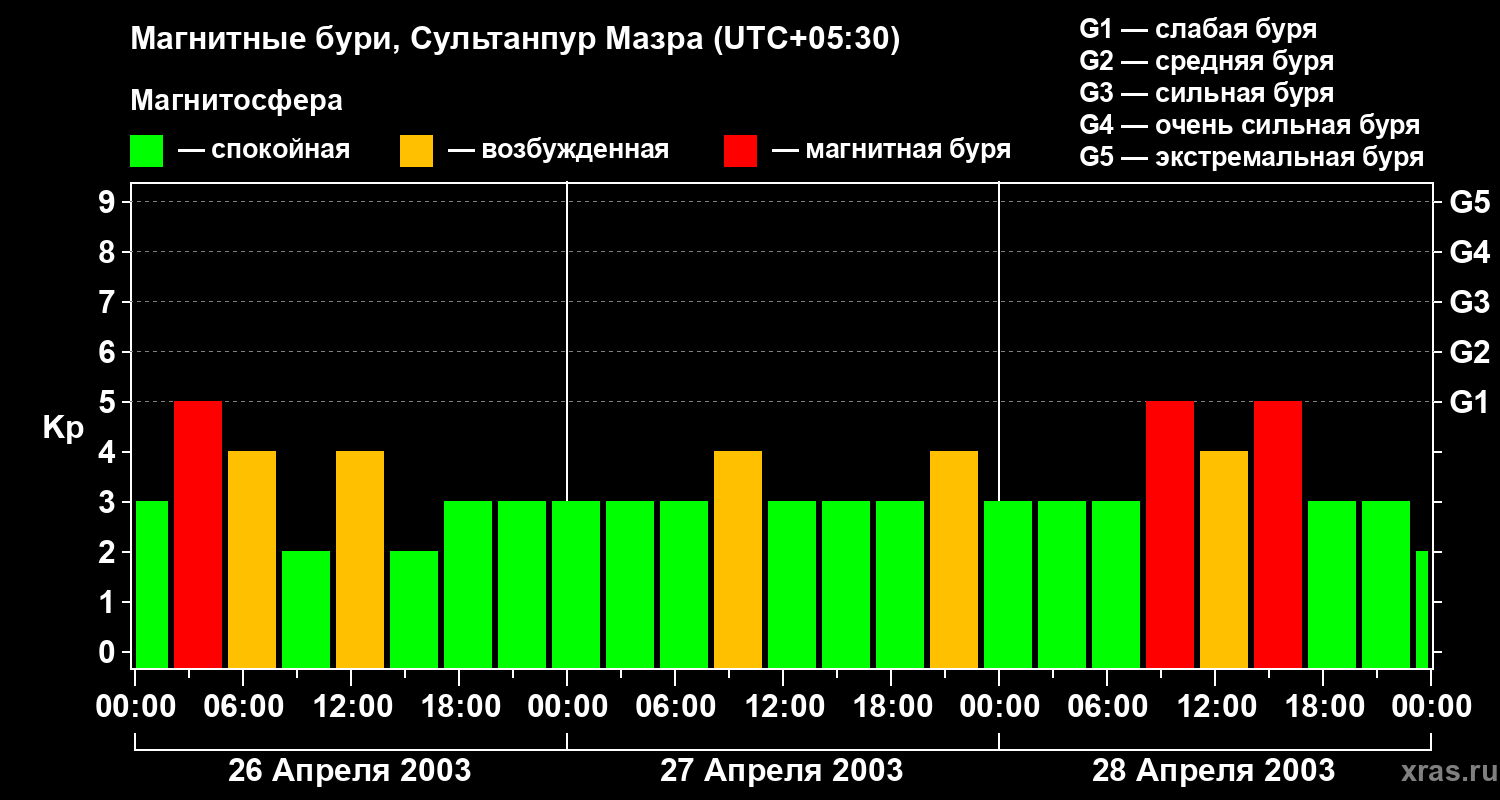Viewport: 1500px width, 800px height.
Task: Click the 06:00 time label under 26 April
Action: point(243,707)
